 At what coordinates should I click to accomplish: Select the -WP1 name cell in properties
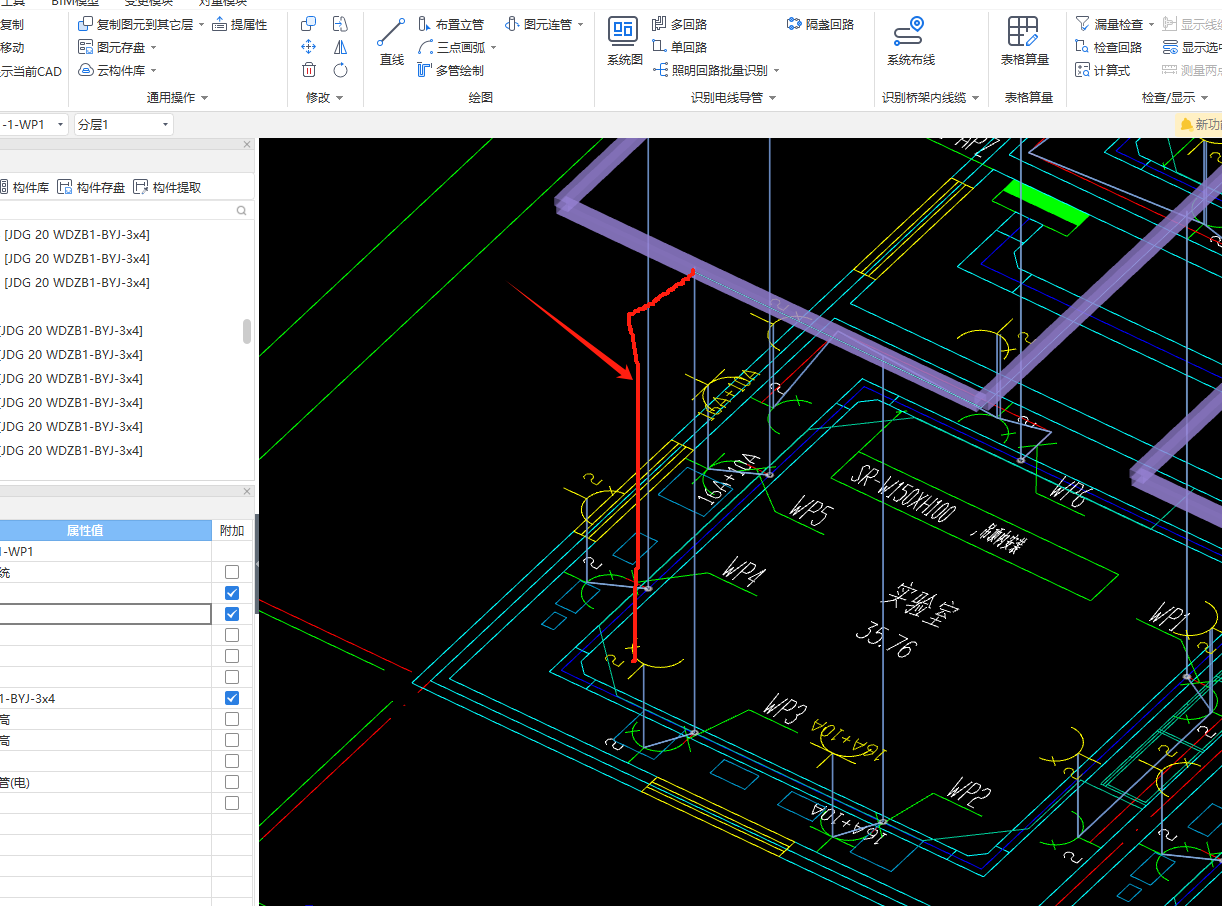[105, 551]
